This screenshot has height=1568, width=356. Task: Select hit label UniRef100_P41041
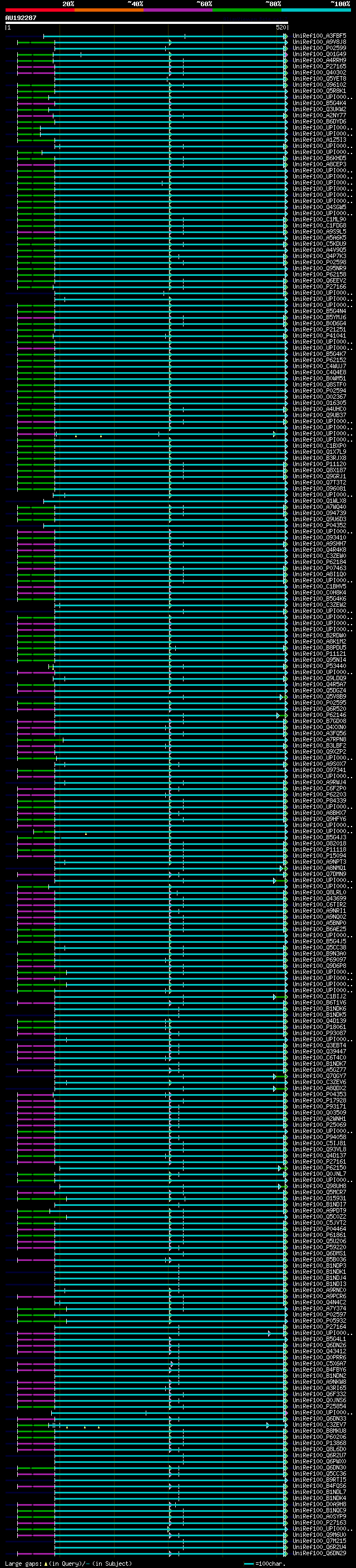(319, 335)
